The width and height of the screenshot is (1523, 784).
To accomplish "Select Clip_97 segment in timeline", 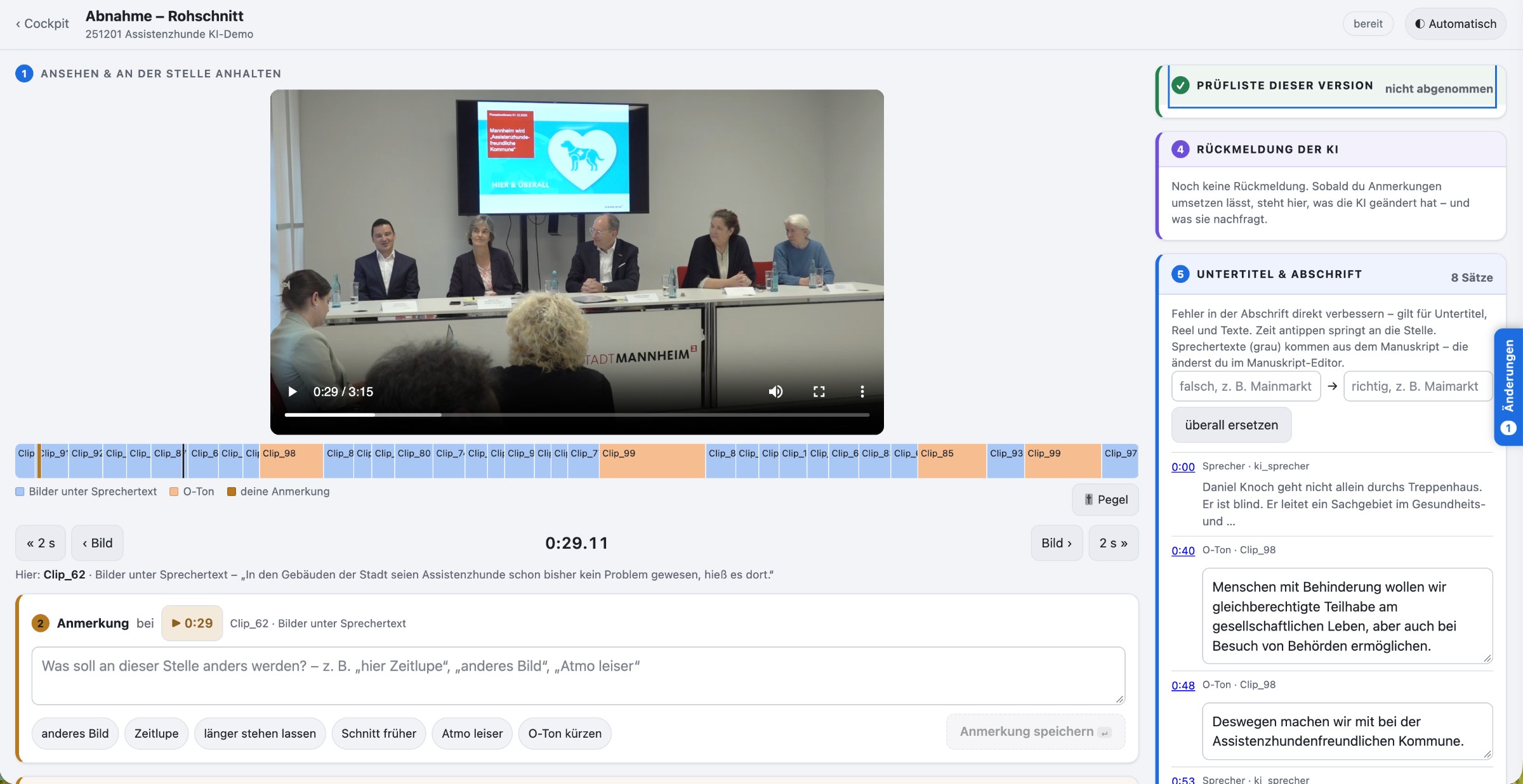I will click(1120, 461).
